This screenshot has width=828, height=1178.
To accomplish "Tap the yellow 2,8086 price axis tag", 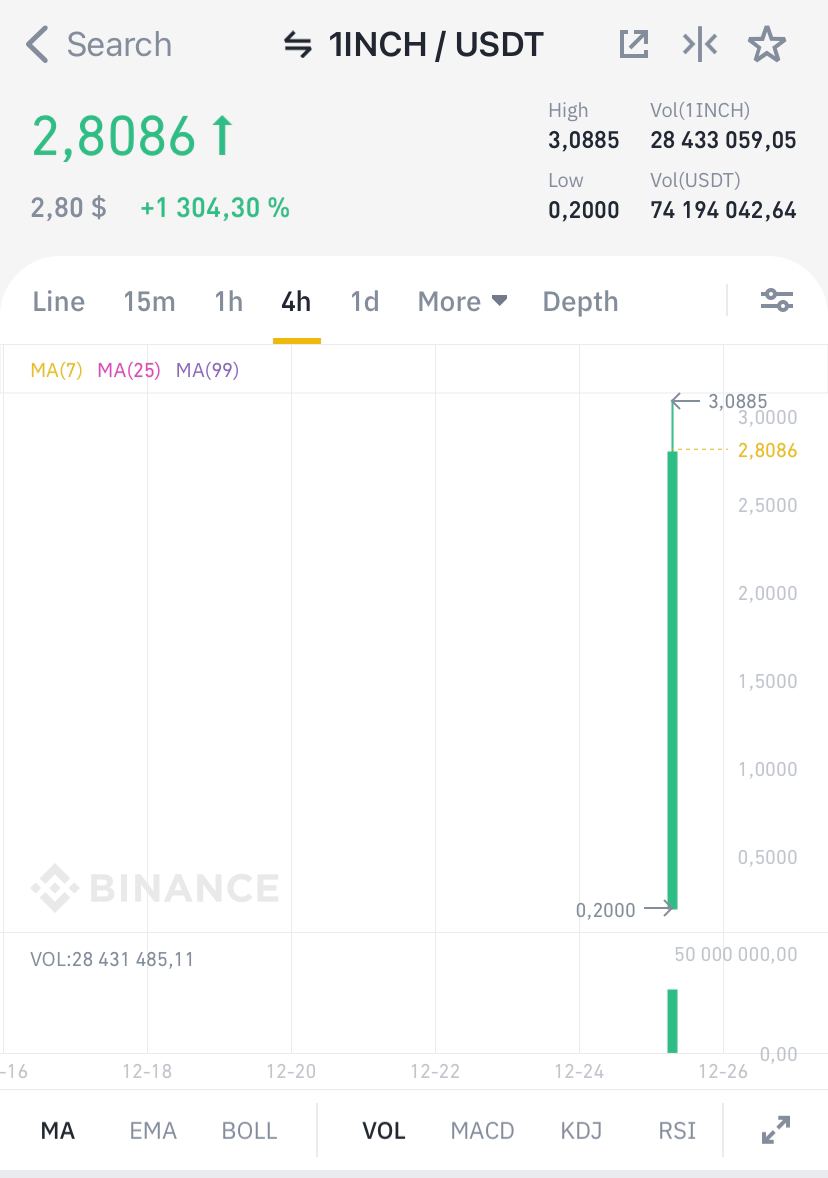I will [767, 450].
